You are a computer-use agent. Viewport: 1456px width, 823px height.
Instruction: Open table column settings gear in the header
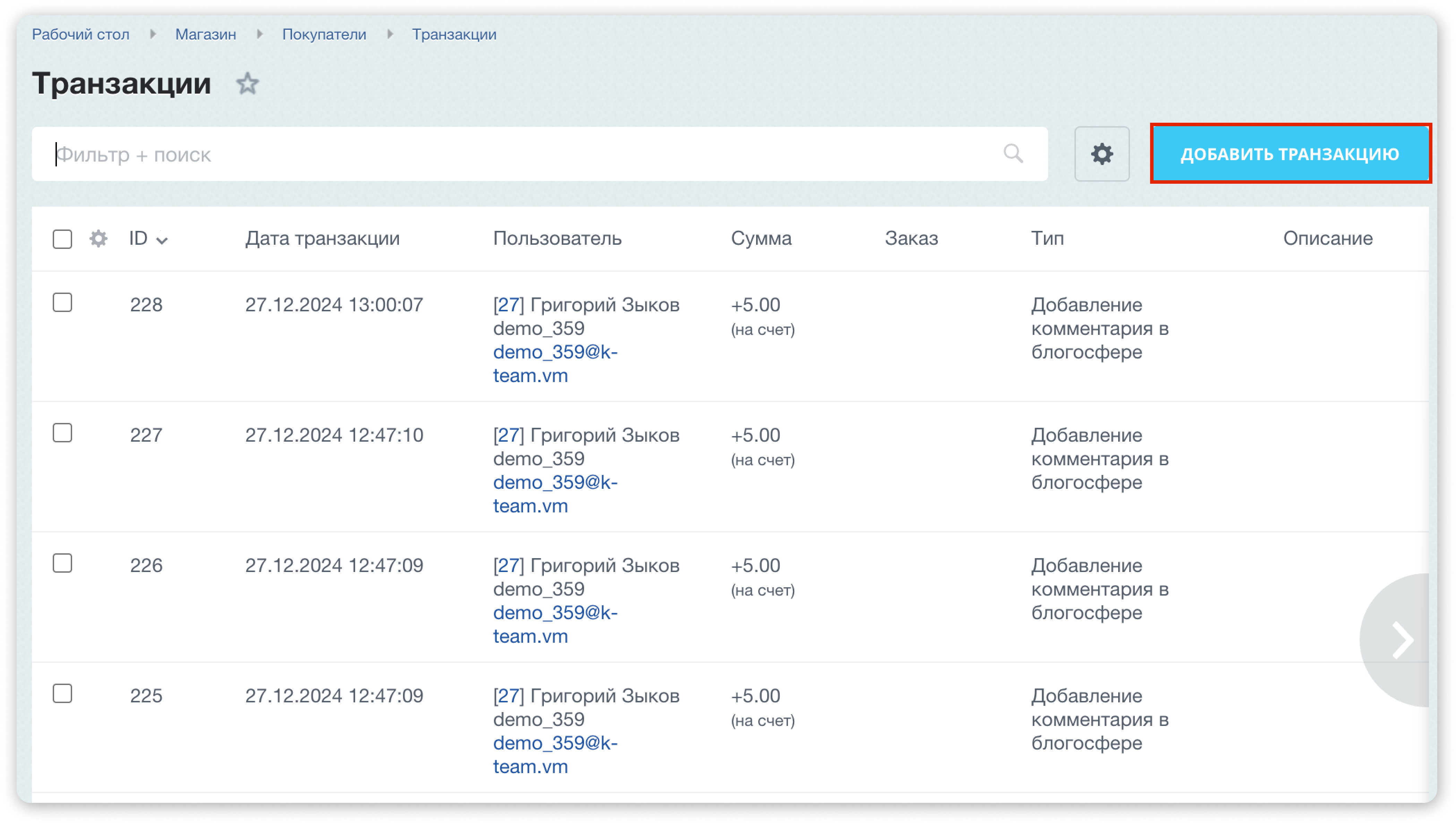click(99, 239)
